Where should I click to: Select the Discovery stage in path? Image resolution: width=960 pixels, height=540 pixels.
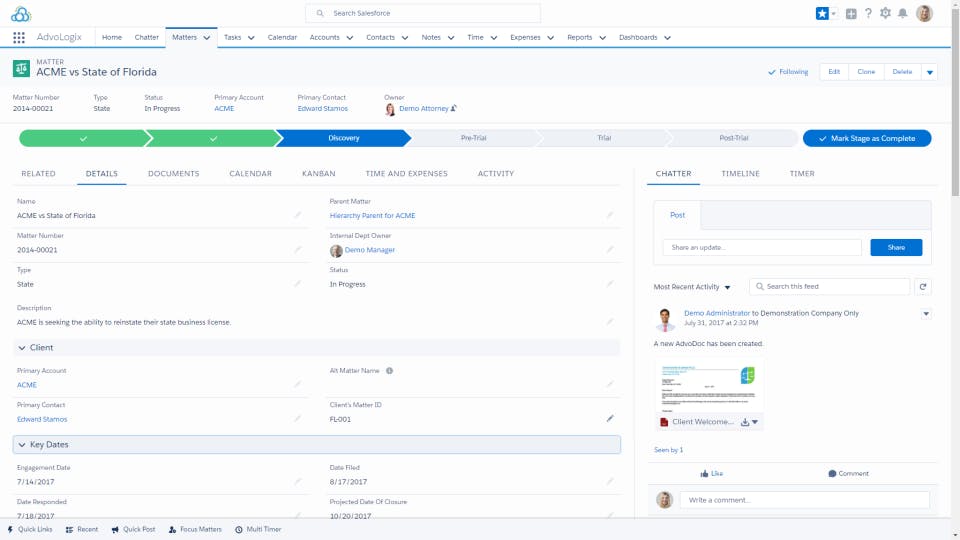pos(343,138)
